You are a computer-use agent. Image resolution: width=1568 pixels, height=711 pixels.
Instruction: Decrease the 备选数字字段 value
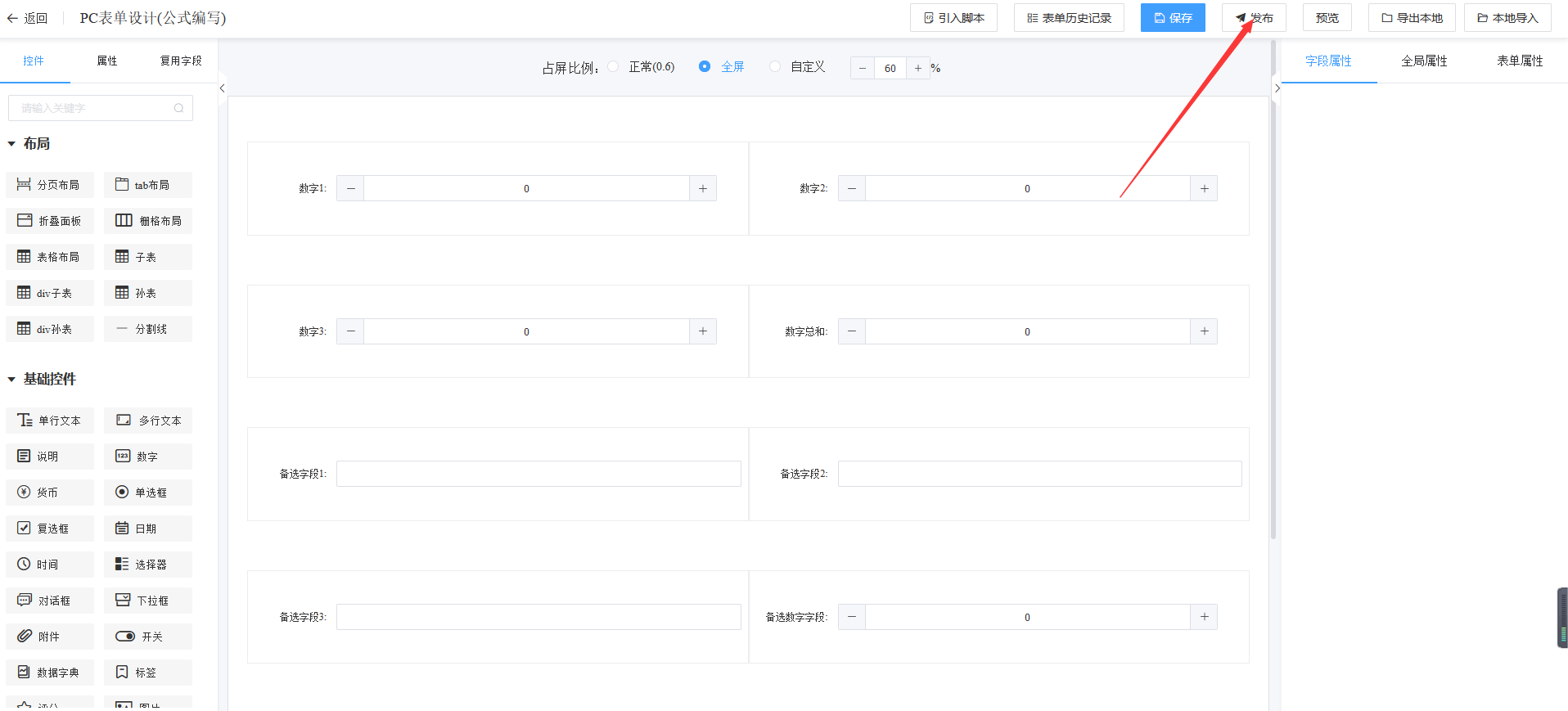tap(852, 617)
